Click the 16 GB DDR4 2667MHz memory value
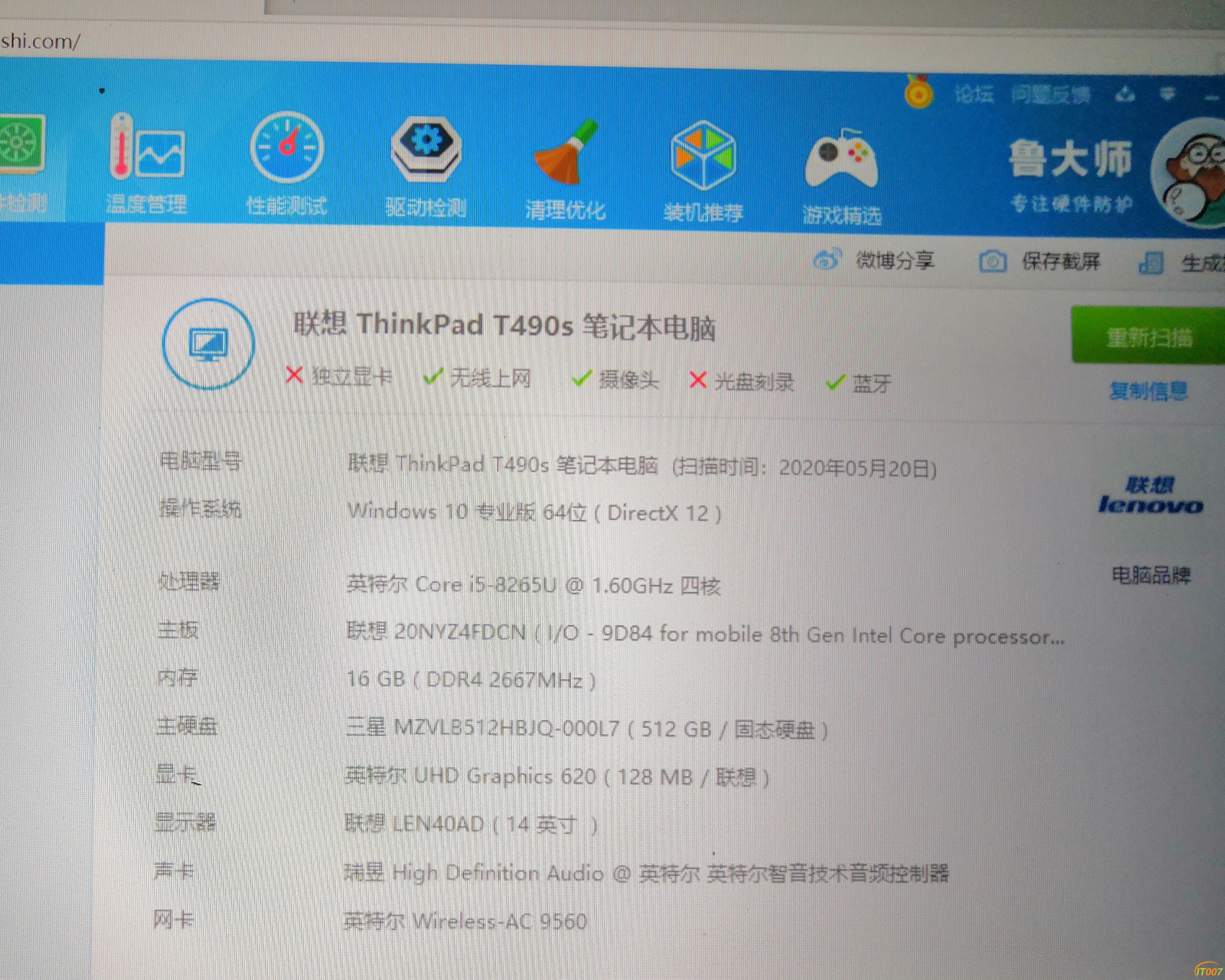Screen dimensions: 1225x980 coord(471,679)
